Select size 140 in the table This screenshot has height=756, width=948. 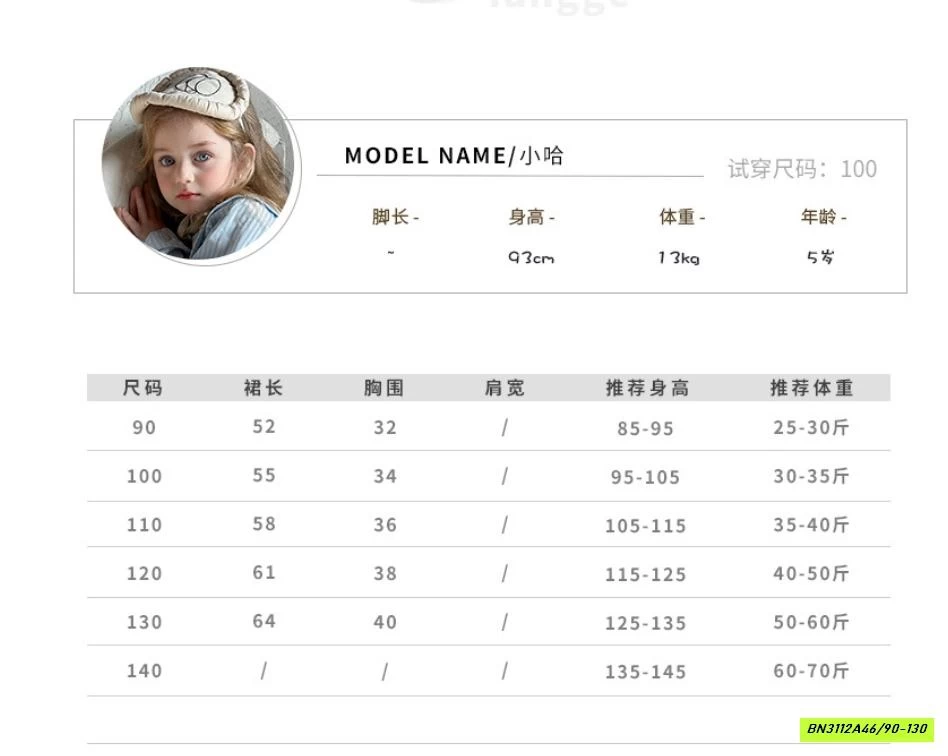click(x=144, y=671)
